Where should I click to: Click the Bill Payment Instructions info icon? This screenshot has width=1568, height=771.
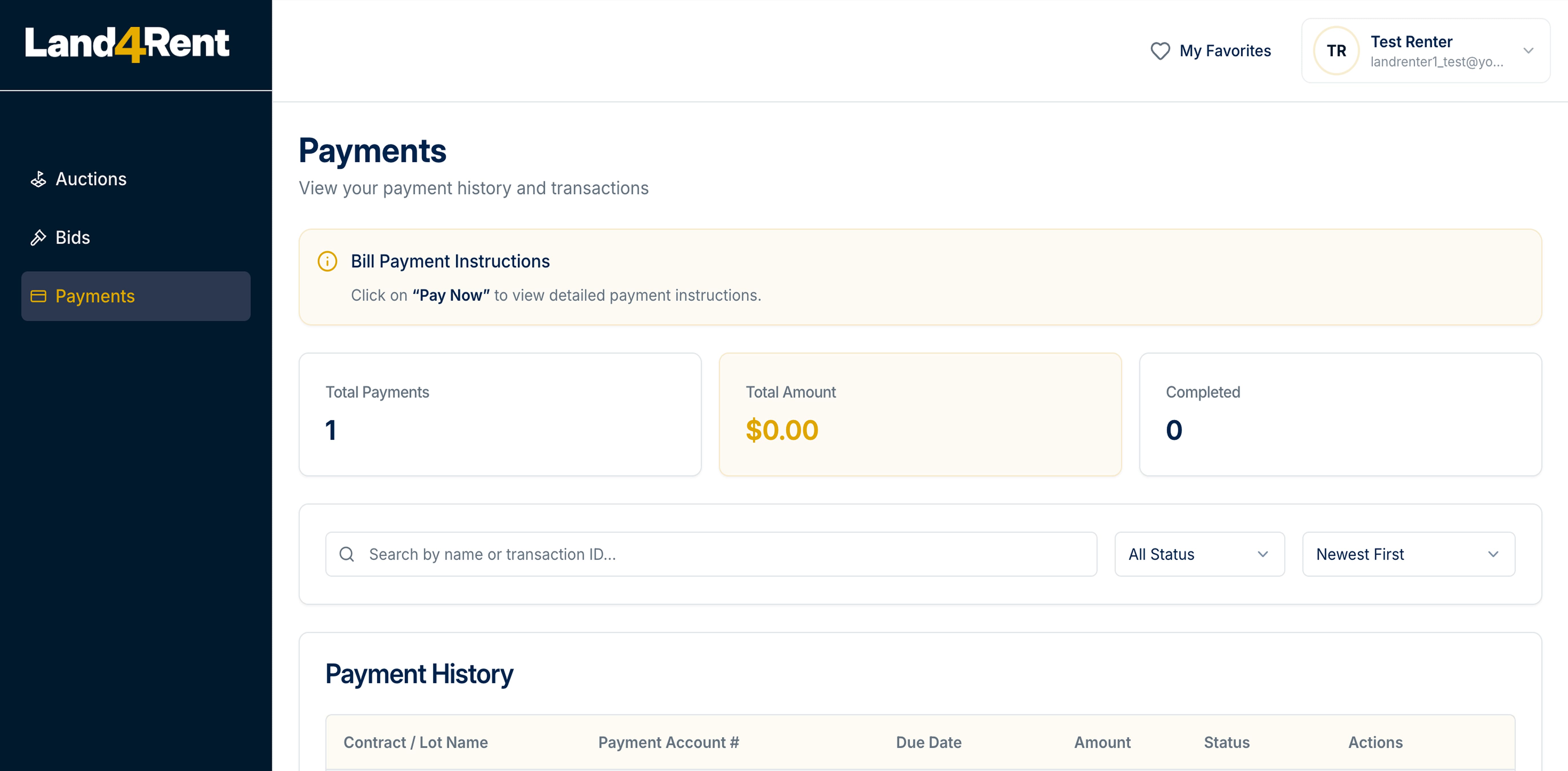[328, 261]
